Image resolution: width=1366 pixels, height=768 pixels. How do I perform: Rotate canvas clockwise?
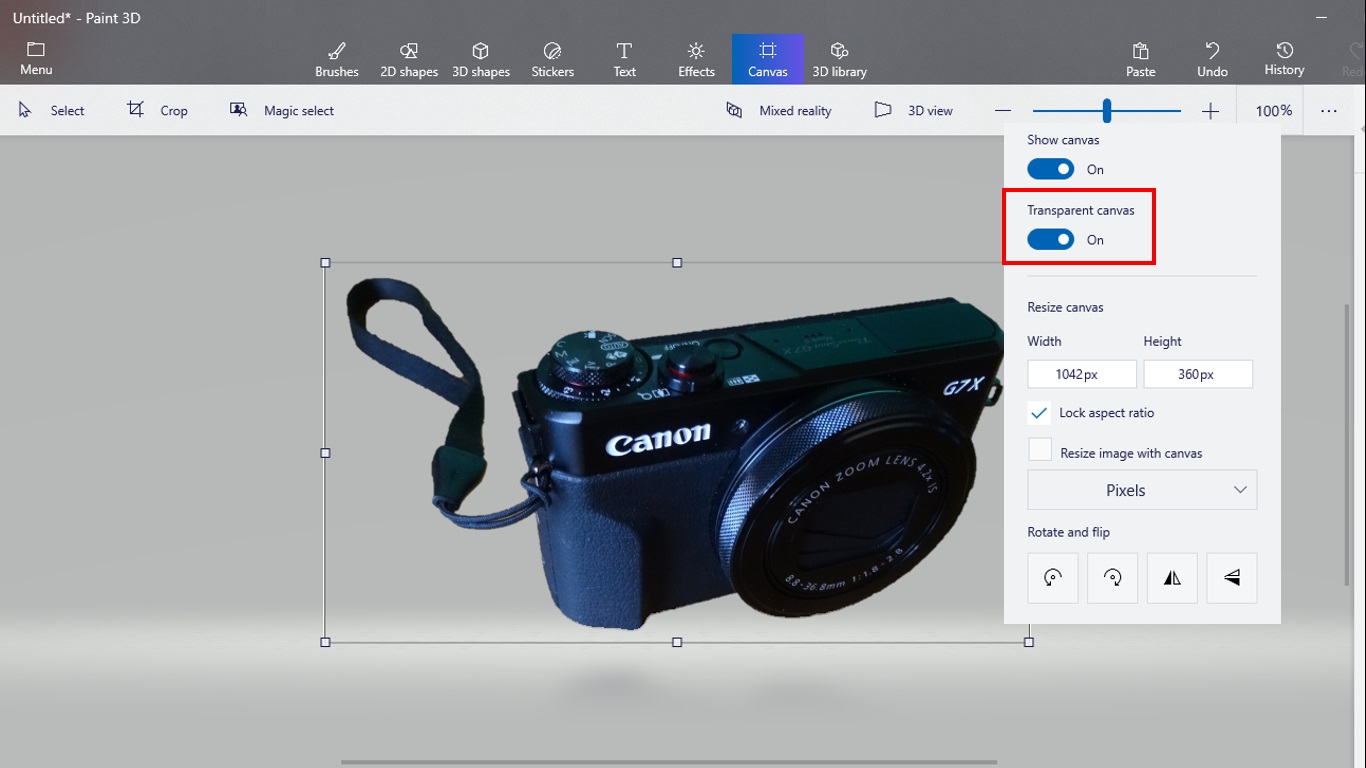point(1113,578)
